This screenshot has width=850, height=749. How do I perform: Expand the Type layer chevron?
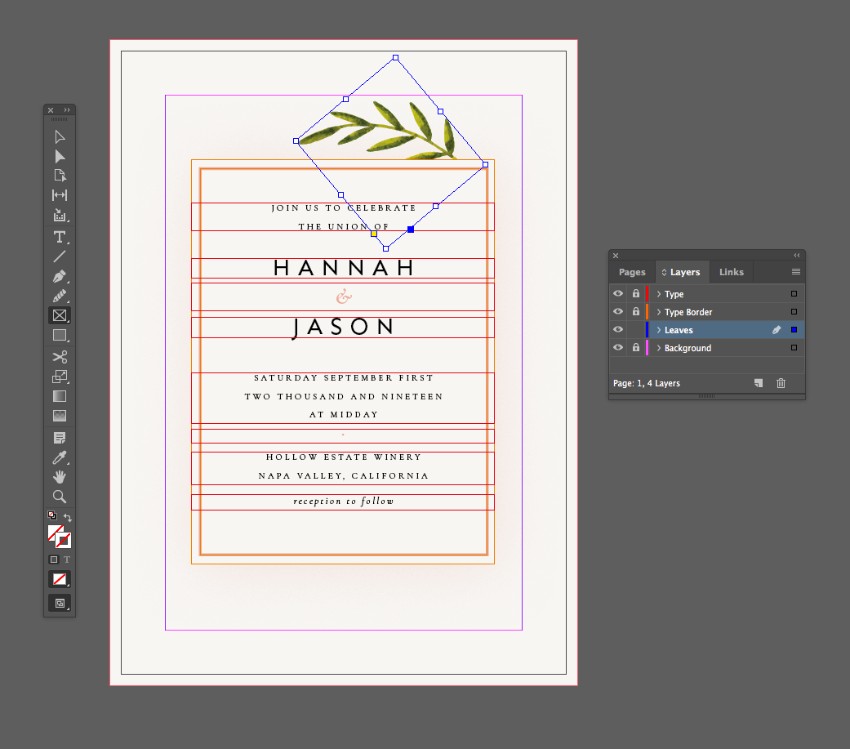[659, 294]
